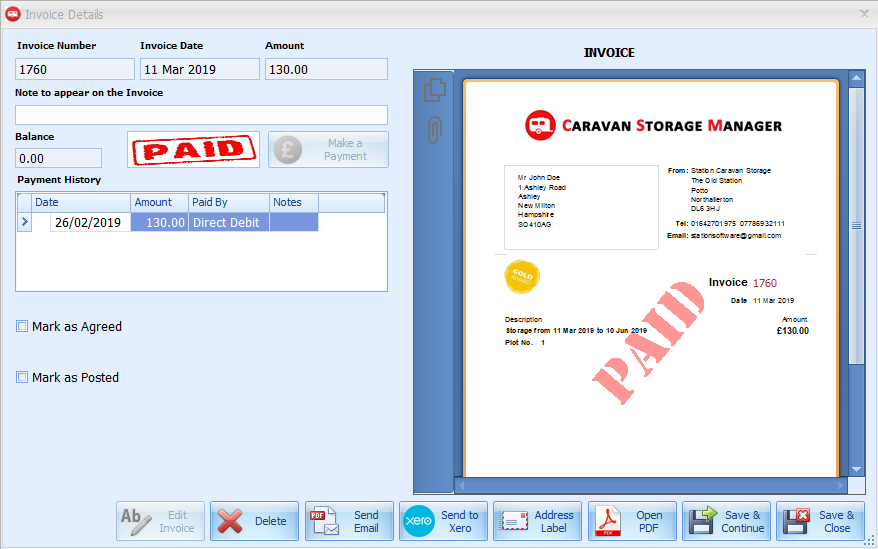Click the invoice note input field

tap(201, 115)
